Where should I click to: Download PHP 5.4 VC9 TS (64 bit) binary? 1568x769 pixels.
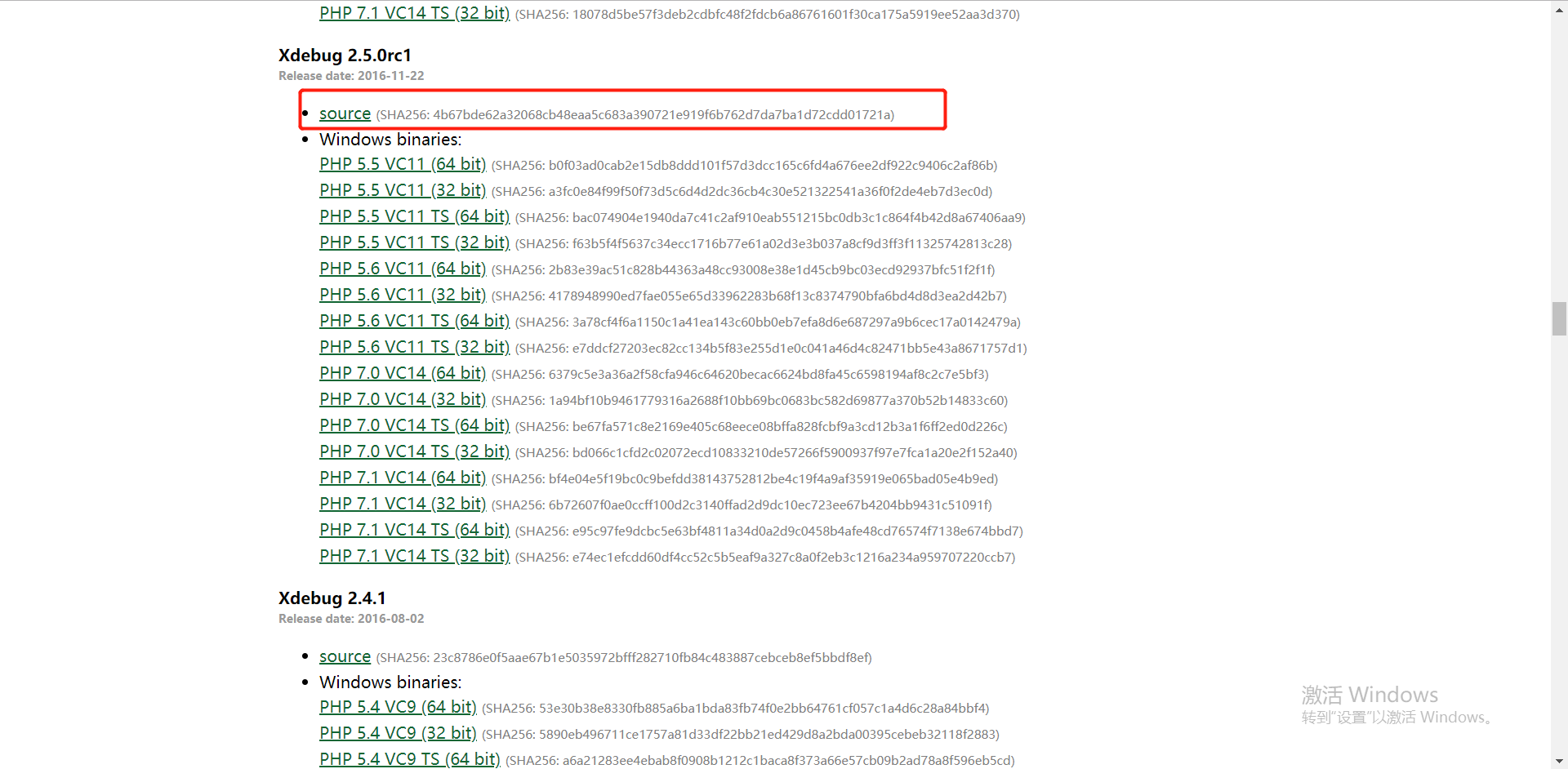coord(409,759)
